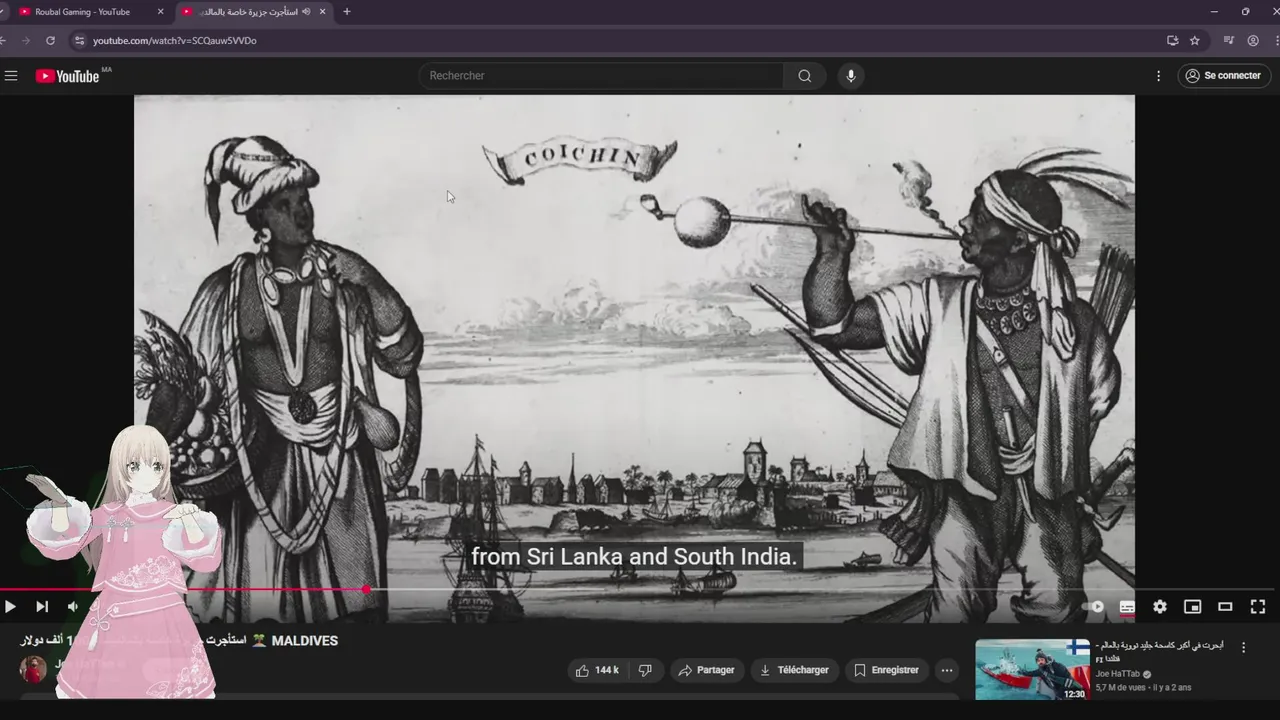Open the player settings gear
The height and width of the screenshot is (720, 1280).
[x=1160, y=607]
